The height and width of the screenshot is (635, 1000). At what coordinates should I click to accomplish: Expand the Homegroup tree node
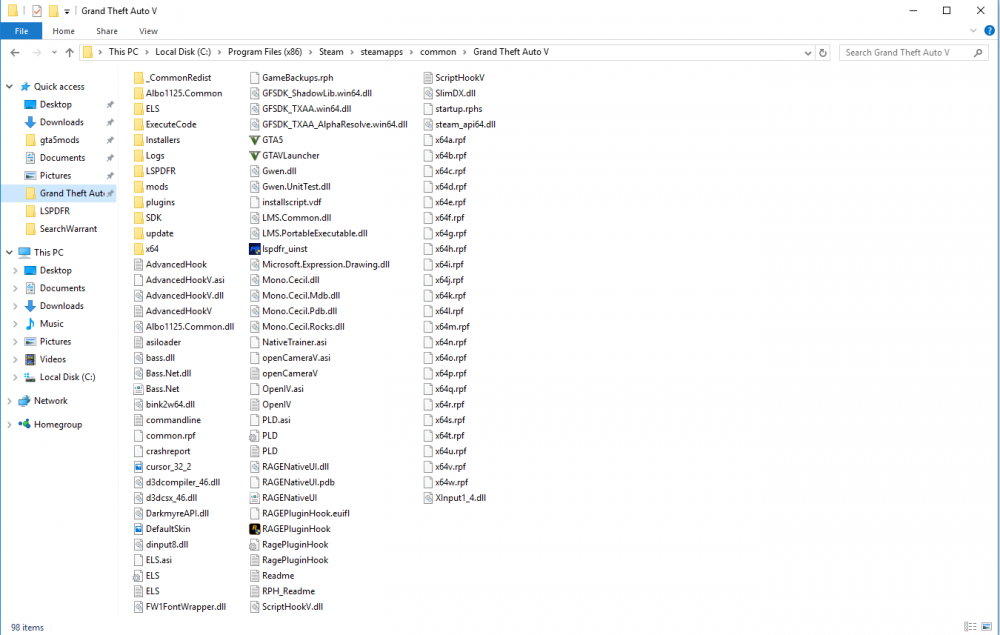point(10,425)
